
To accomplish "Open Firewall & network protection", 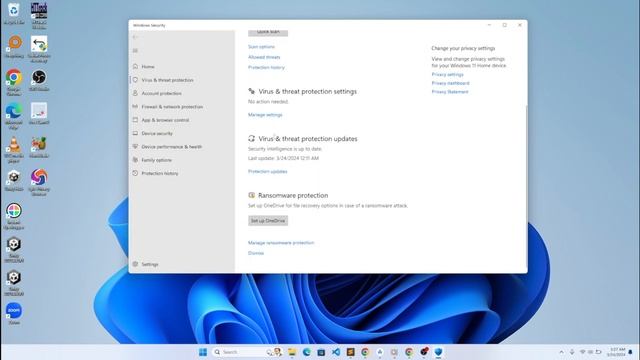I will 172,107.
